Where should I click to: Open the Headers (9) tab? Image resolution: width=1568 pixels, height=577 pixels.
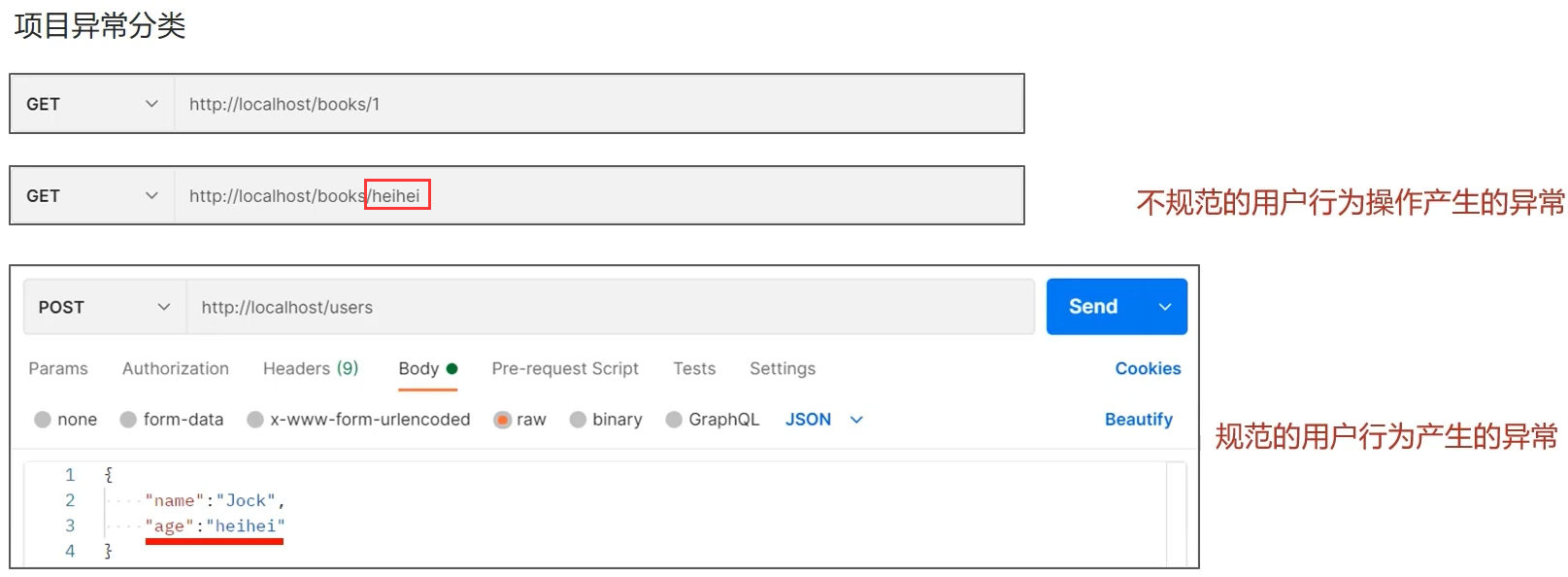click(311, 369)
